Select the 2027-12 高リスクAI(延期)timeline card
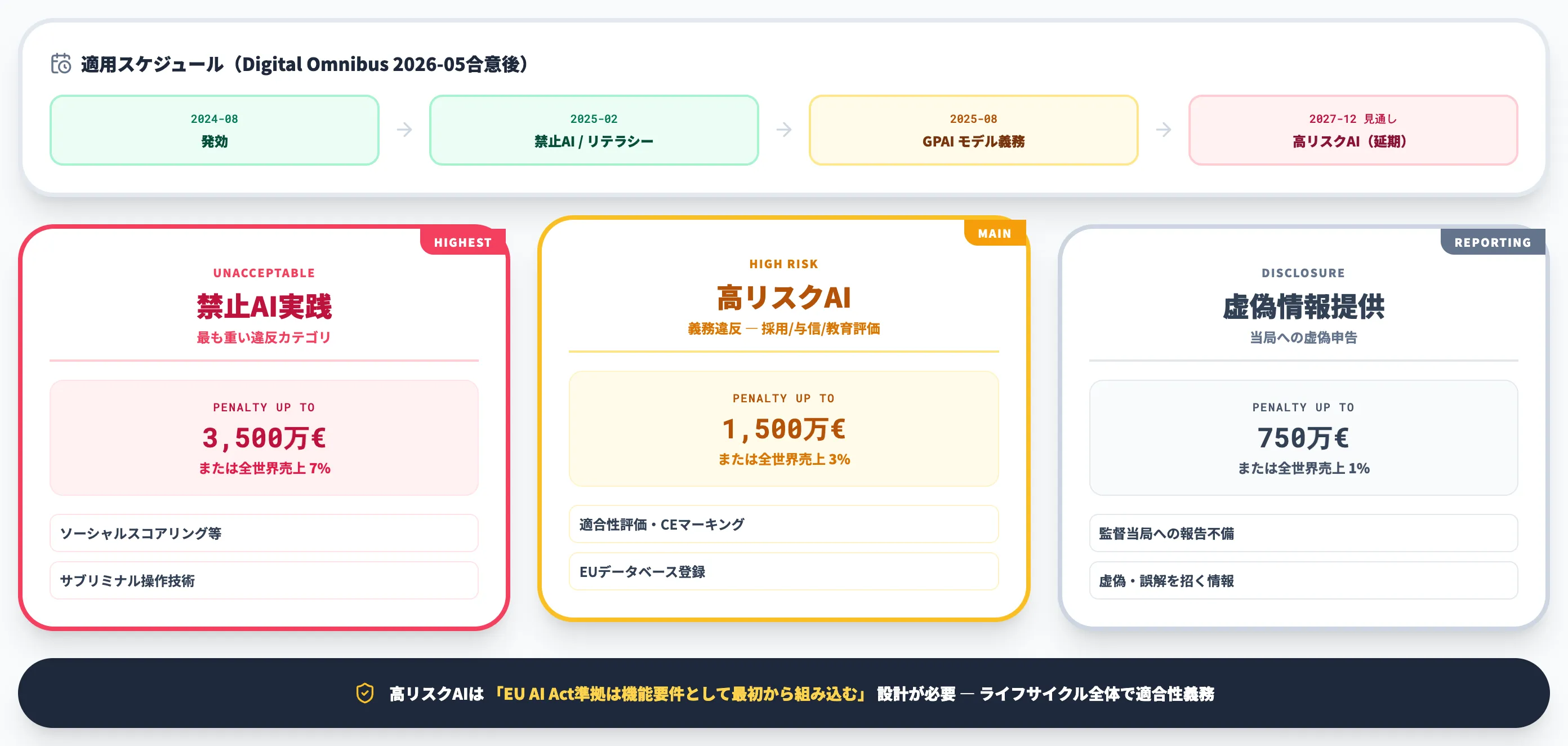 pos(1353,130)
